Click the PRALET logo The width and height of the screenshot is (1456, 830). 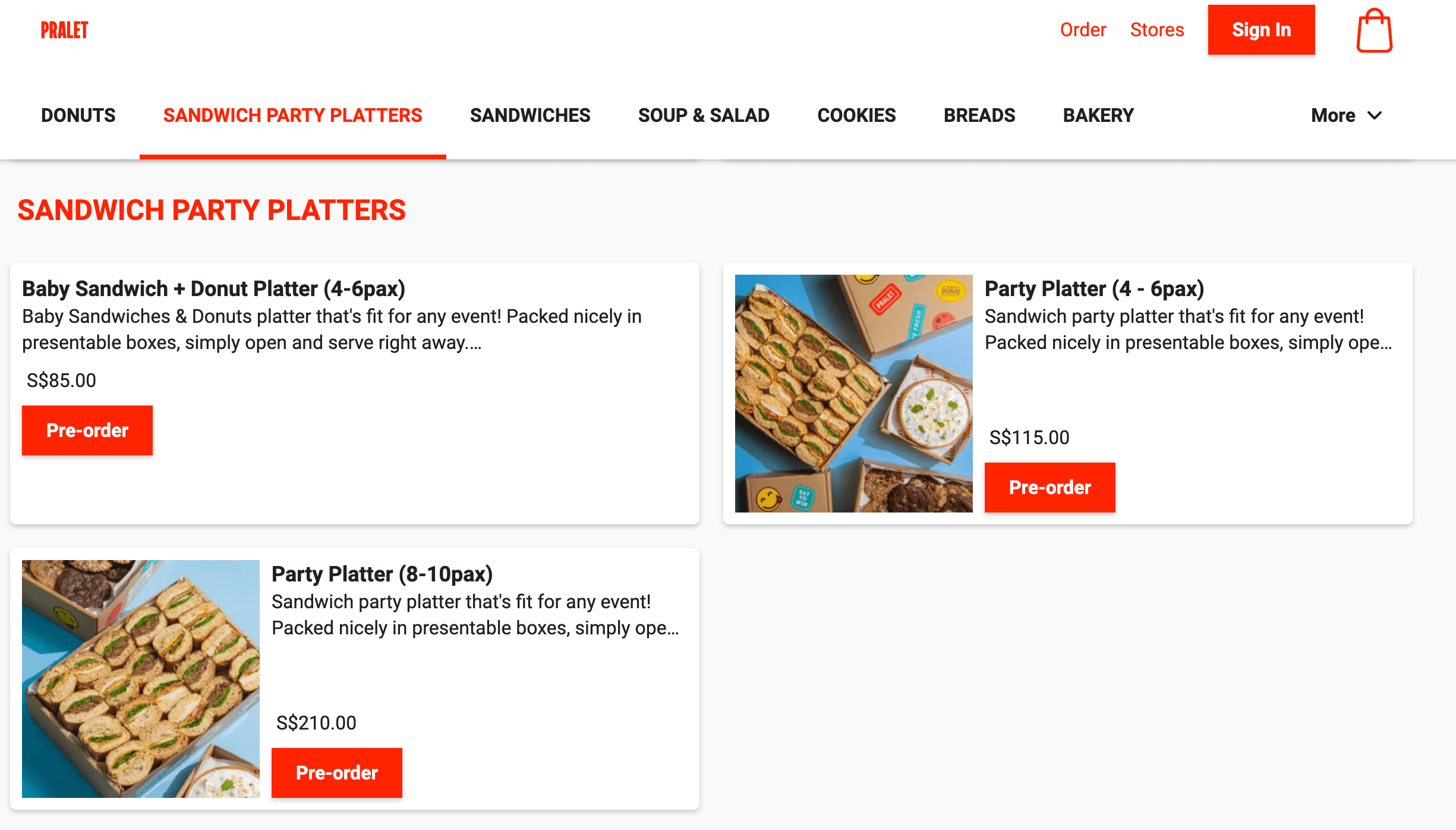[64, 30]
